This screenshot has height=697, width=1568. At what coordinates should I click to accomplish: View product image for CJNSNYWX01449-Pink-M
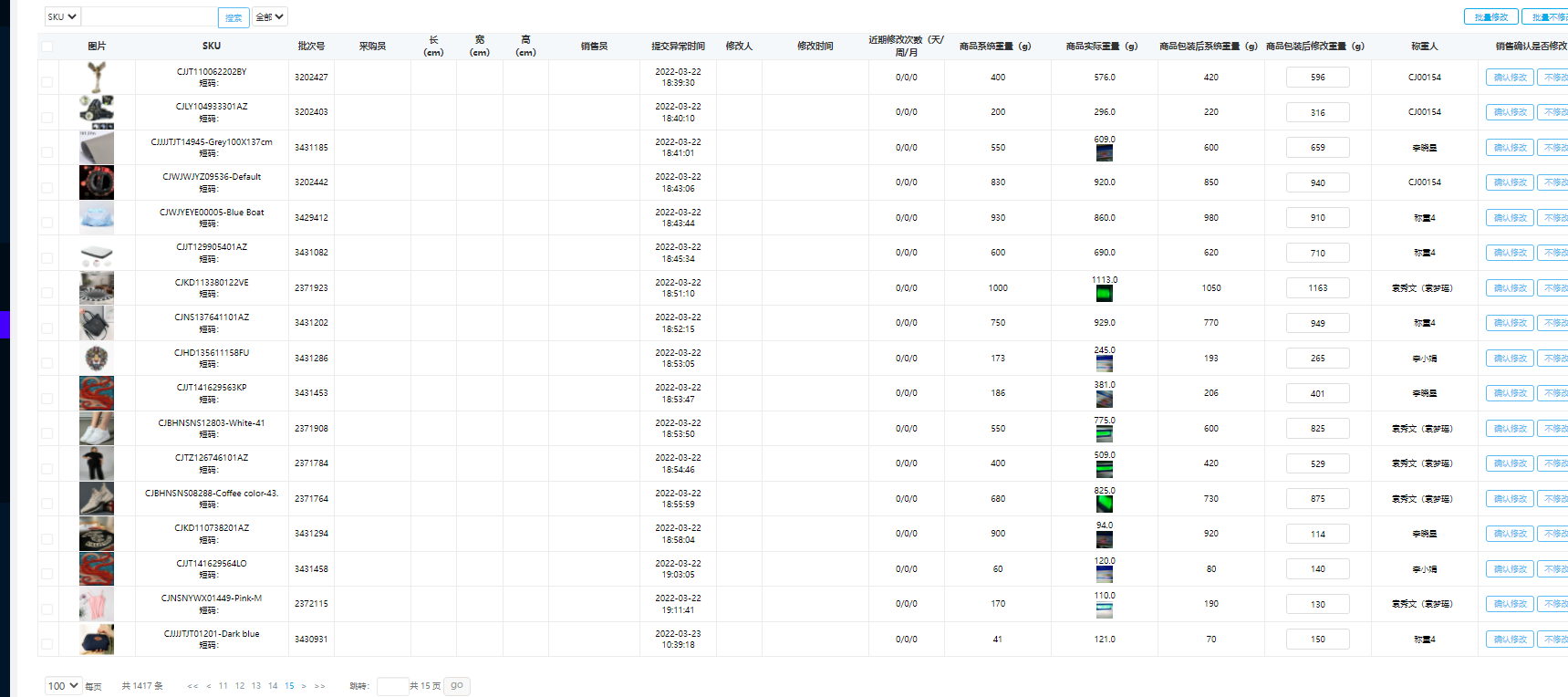pos(97,604)
